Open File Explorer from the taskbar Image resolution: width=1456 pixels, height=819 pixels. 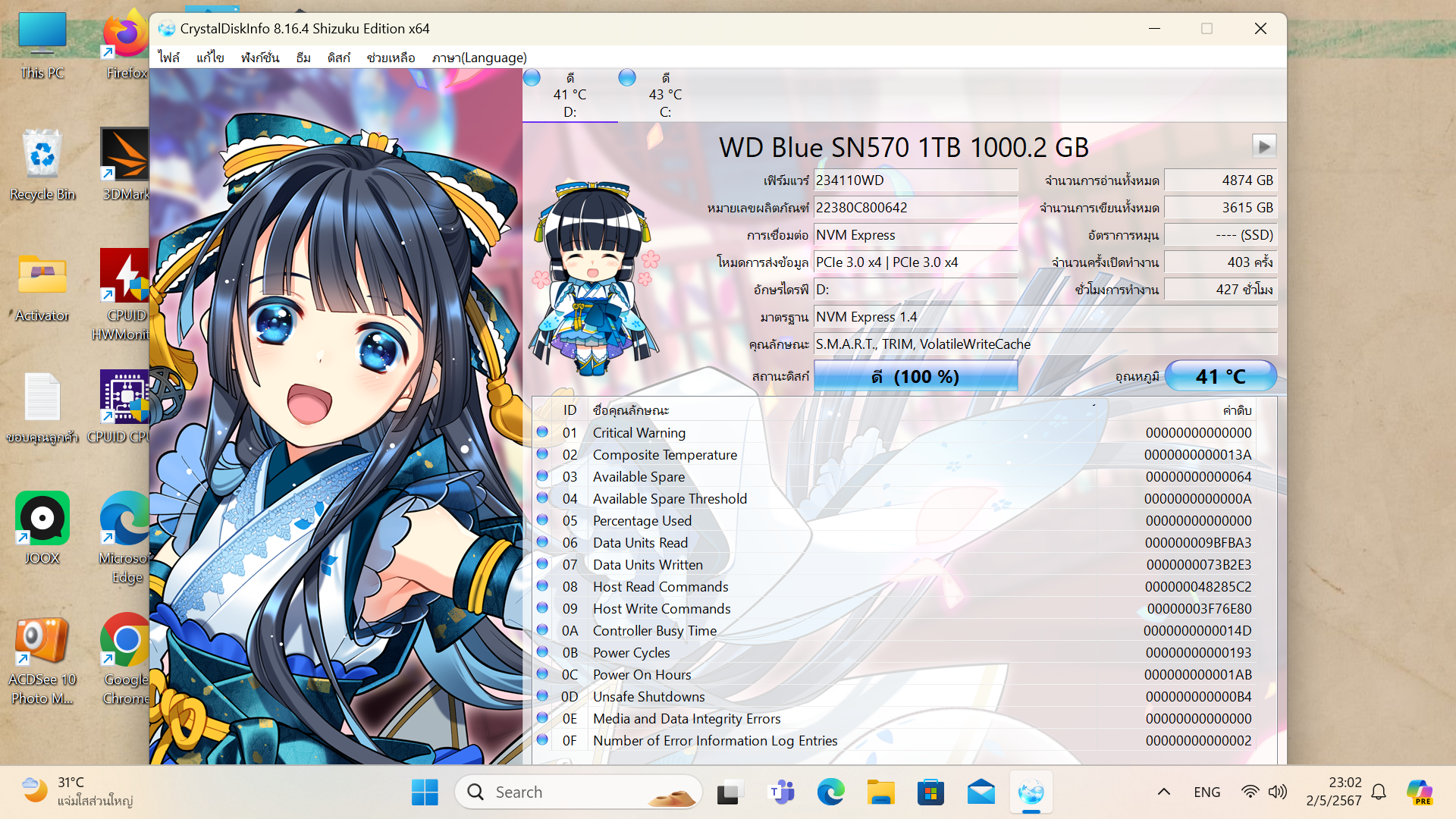click(x=881, y=792)
